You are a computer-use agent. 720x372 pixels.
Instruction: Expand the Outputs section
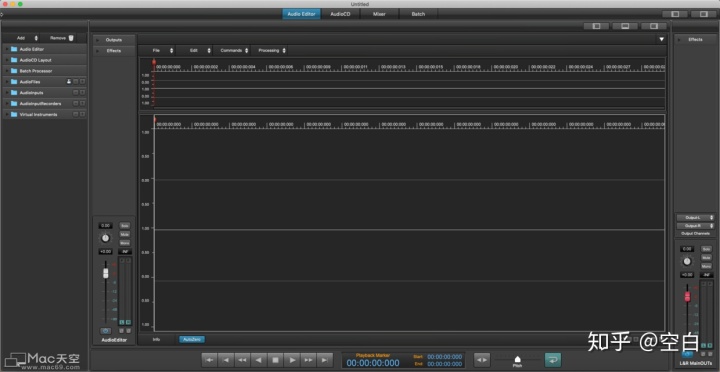pos(114,40)
